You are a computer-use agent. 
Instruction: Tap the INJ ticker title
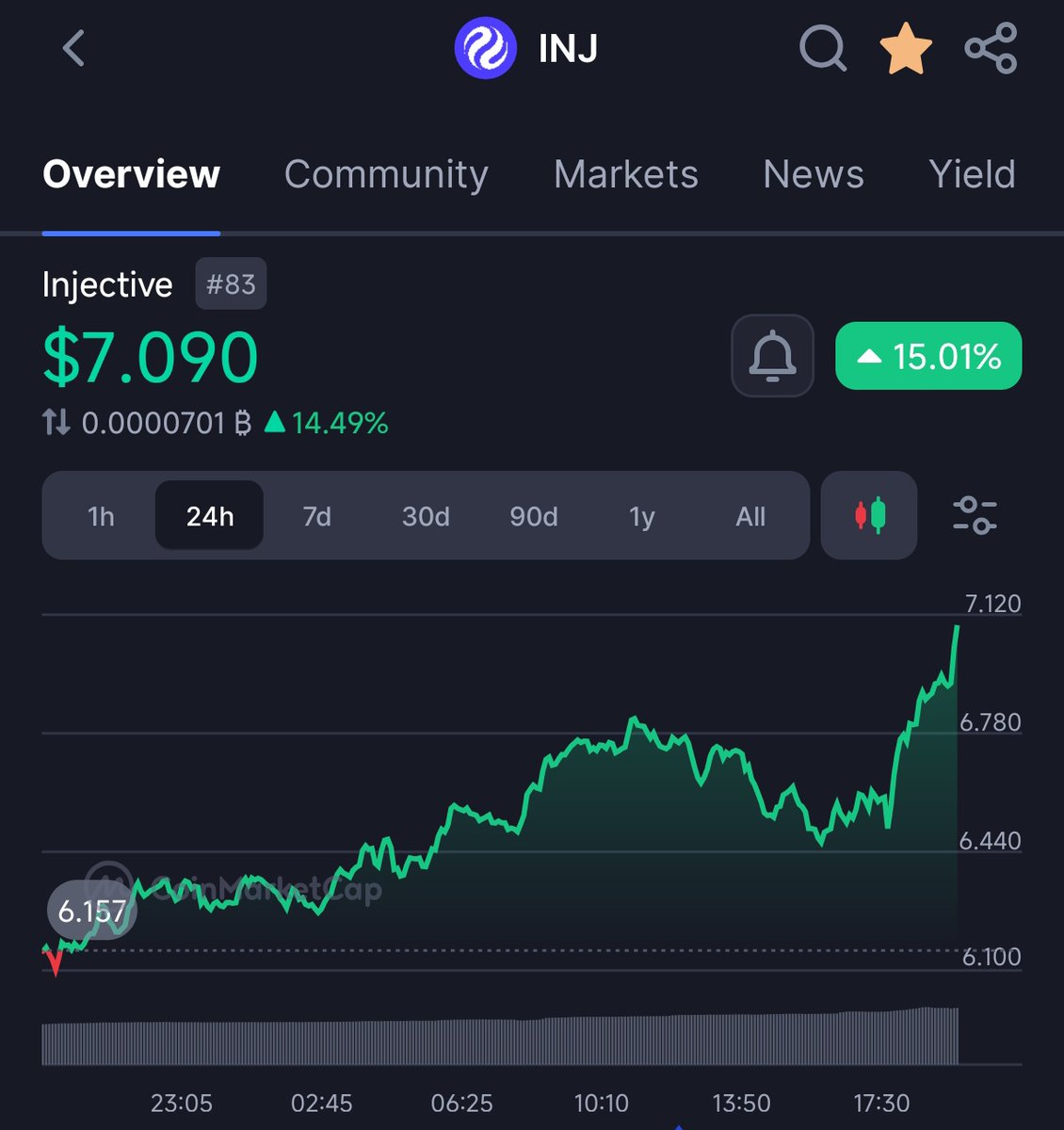click(x=568, y=49)
